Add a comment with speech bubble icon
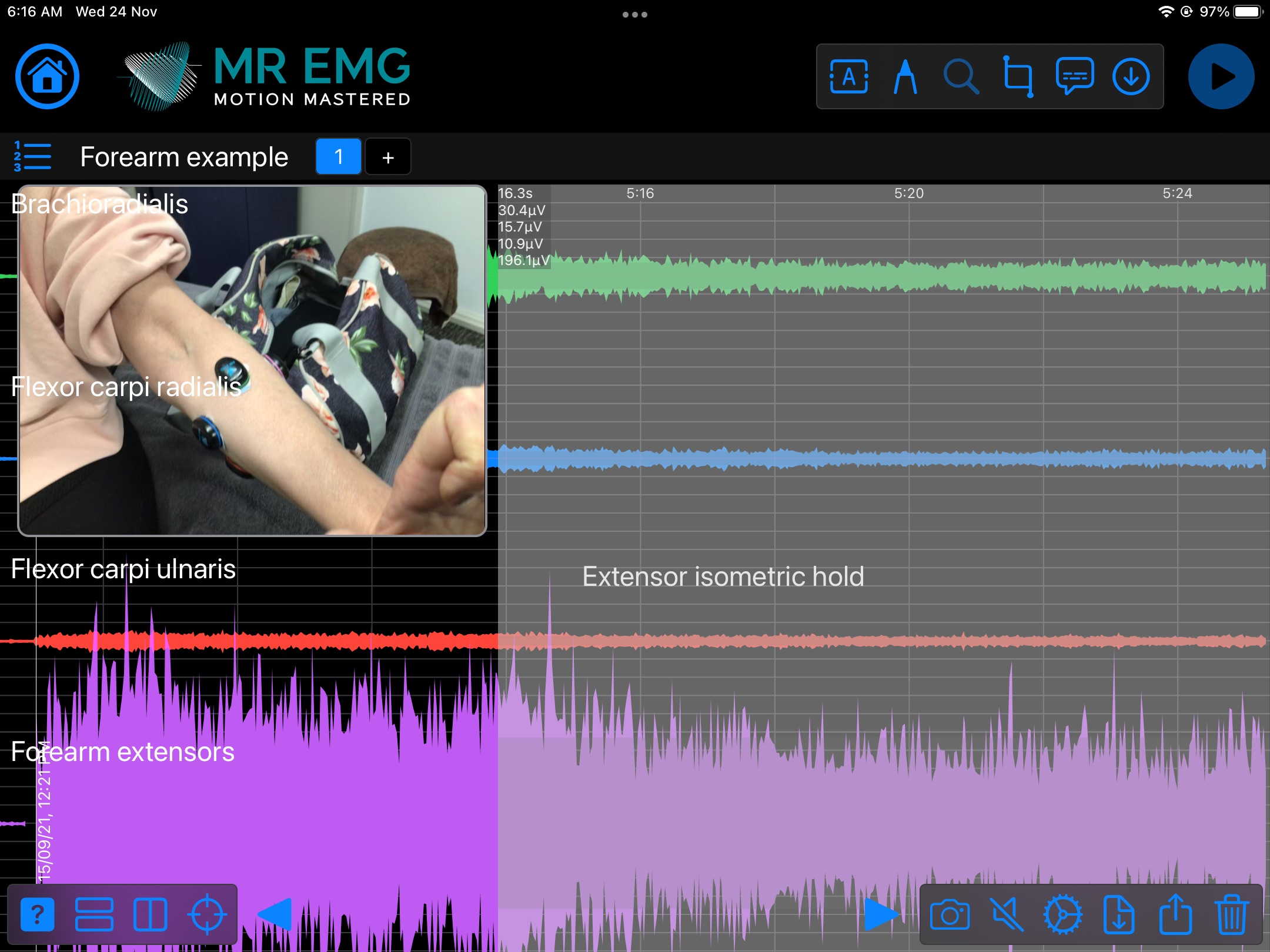This screenshot has width=1270, height=952. pos(1075,76)
